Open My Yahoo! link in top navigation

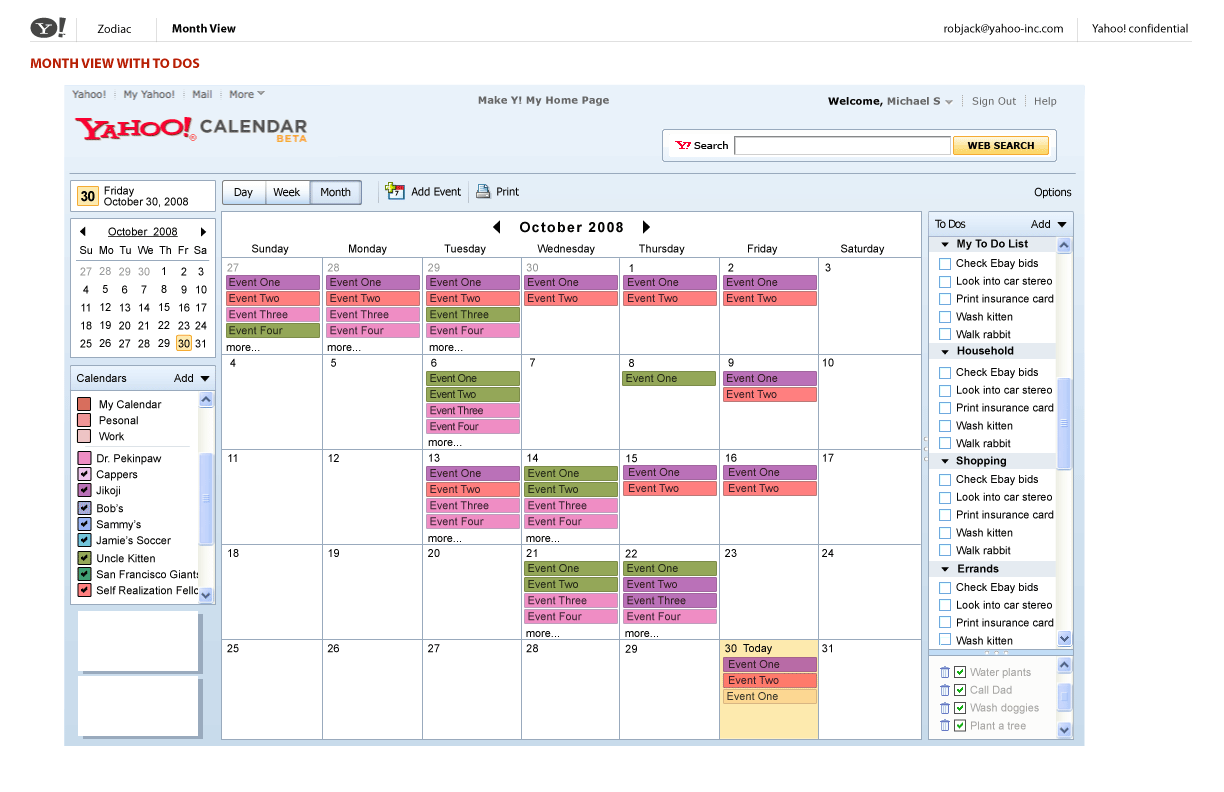click(149, 94)
